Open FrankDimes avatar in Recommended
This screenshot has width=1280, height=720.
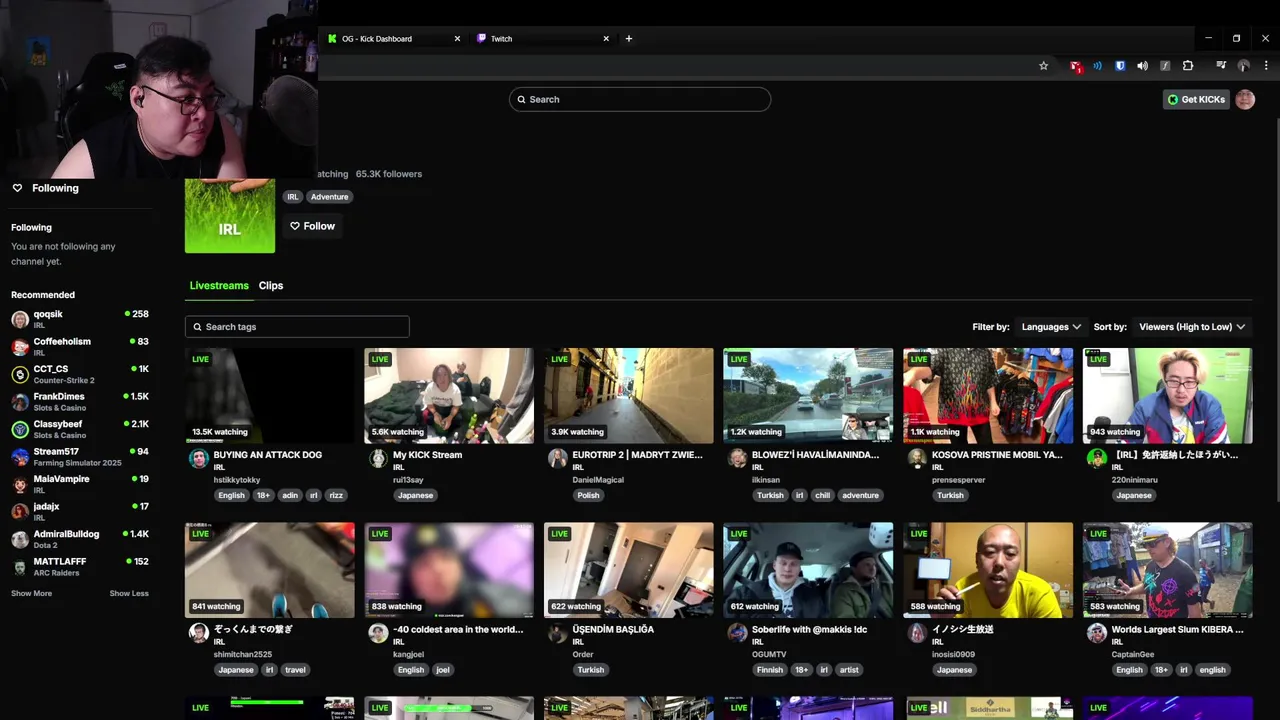click(x=20, y=402)
